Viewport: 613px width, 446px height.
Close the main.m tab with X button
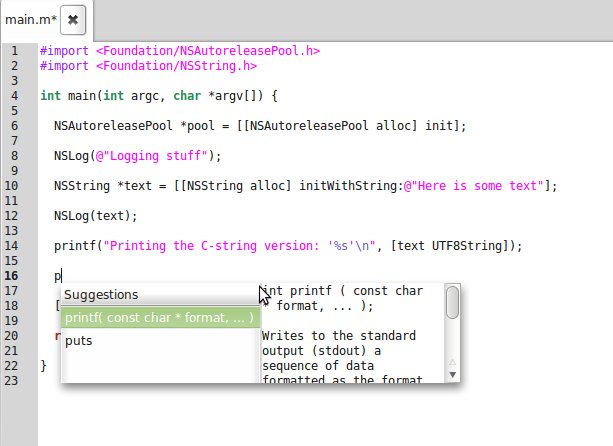point(73,19)
